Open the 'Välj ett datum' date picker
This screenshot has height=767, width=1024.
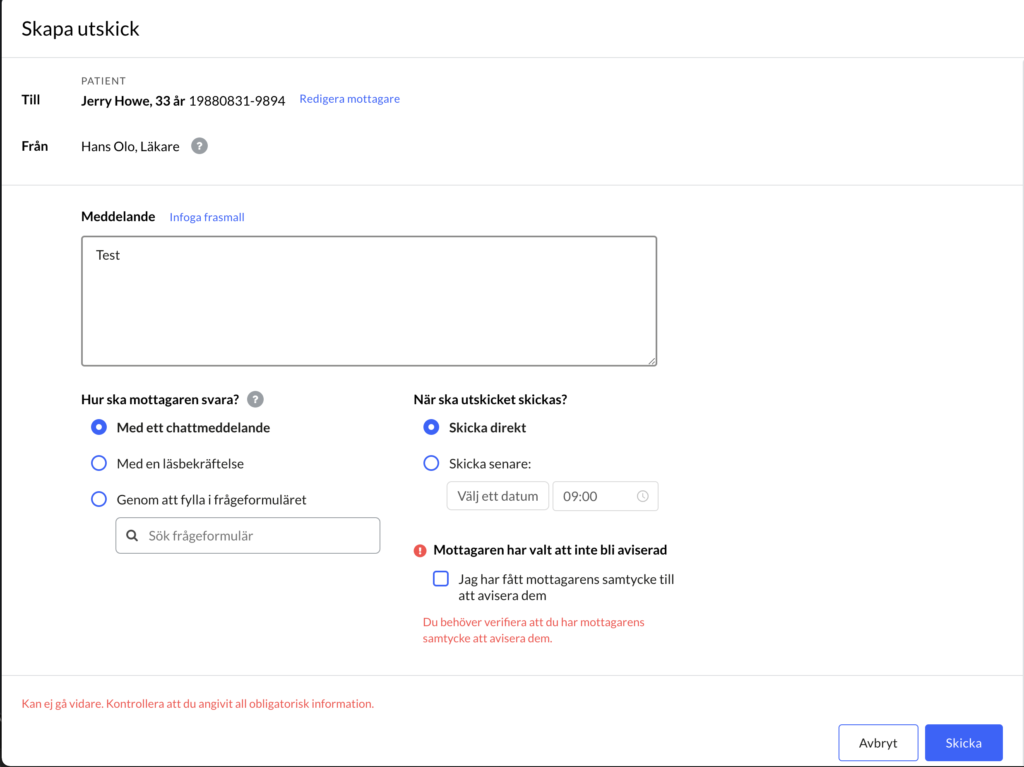pos(498,496)
